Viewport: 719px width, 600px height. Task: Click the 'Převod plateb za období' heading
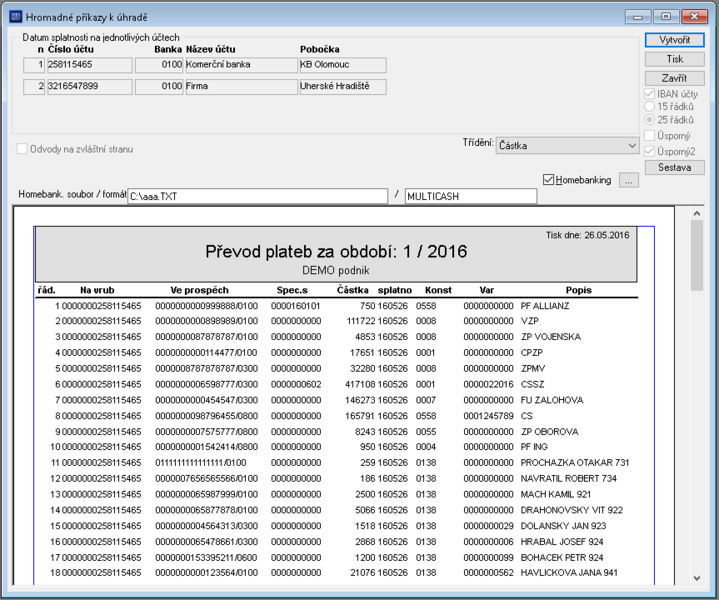coord(336,251)
